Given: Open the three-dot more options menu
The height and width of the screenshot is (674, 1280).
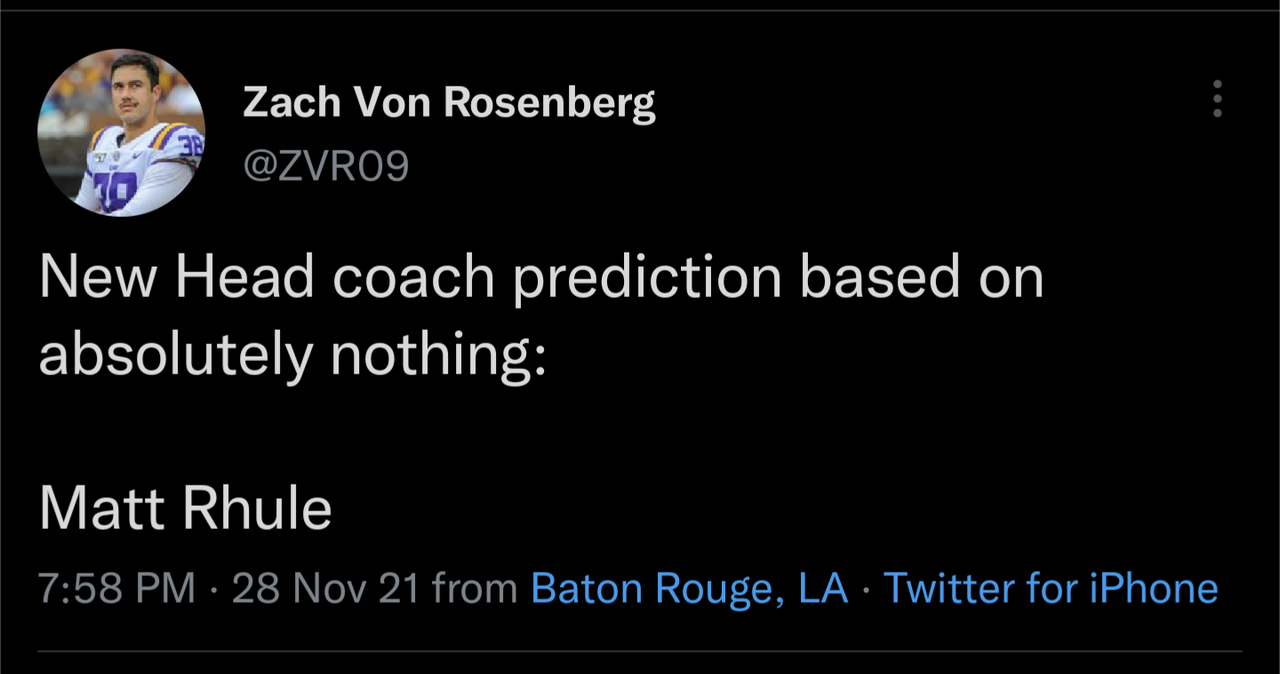Looking at the screenshot, I should tap(1217, 99).
